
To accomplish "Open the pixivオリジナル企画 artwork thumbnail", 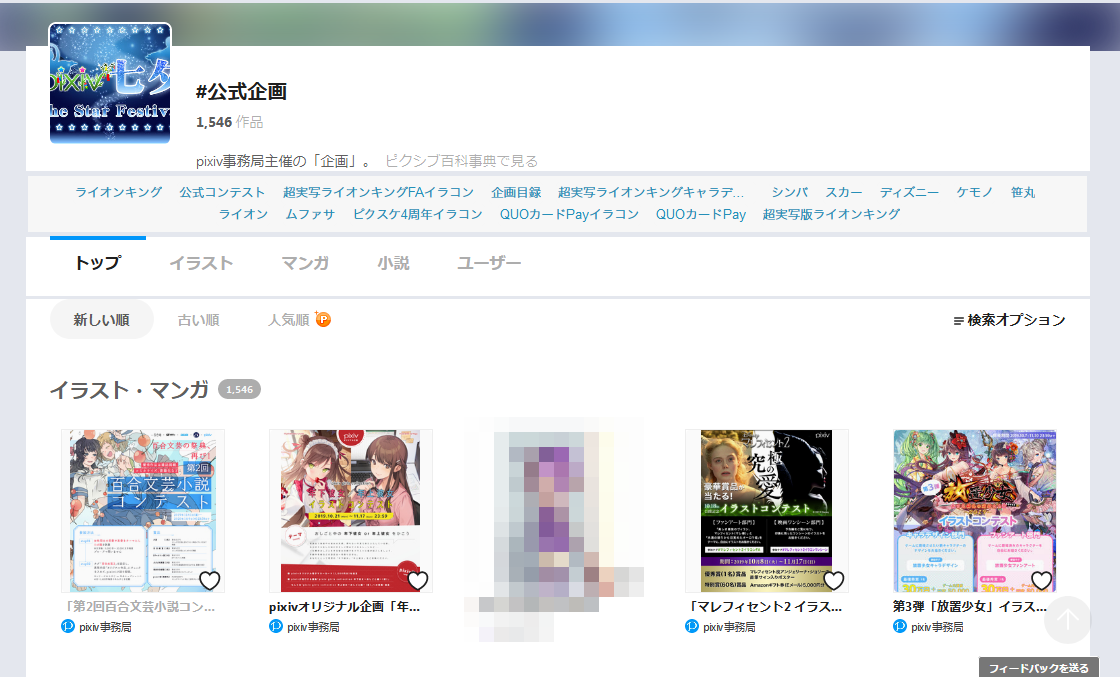I will (351, 511).
